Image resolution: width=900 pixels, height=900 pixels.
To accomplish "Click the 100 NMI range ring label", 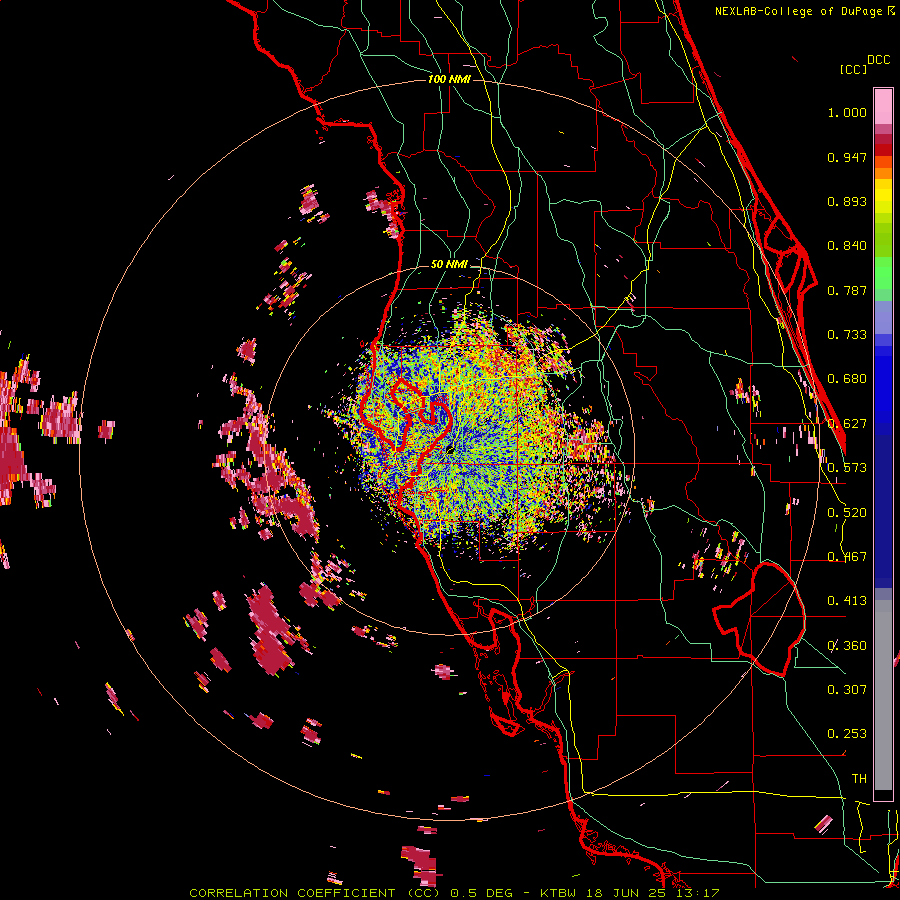I will pos(449,79).
